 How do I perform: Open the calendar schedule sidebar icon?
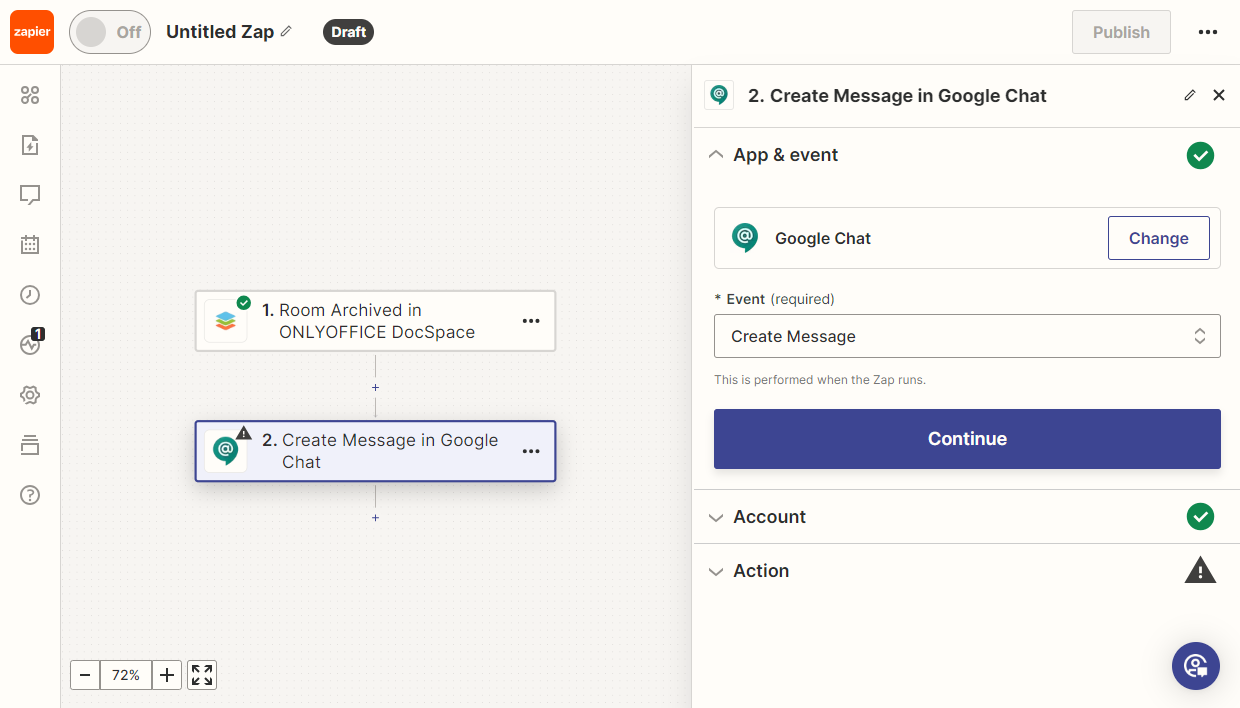point(30,245)
